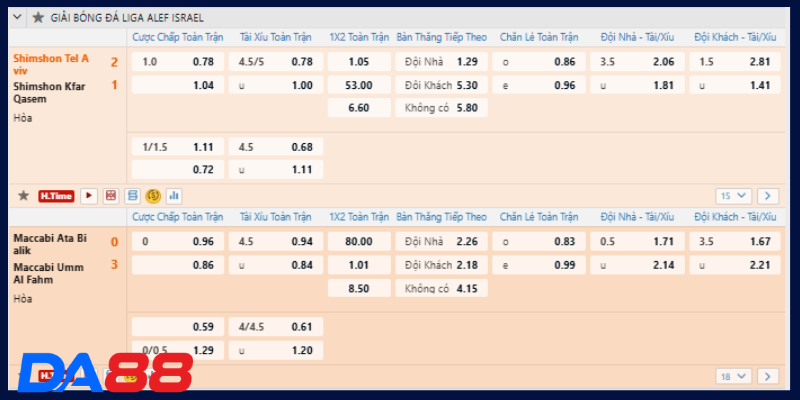
Task: Bet handicap 0.86 for Maccabi Umm Al Fahm
Action: coord(178,265)
